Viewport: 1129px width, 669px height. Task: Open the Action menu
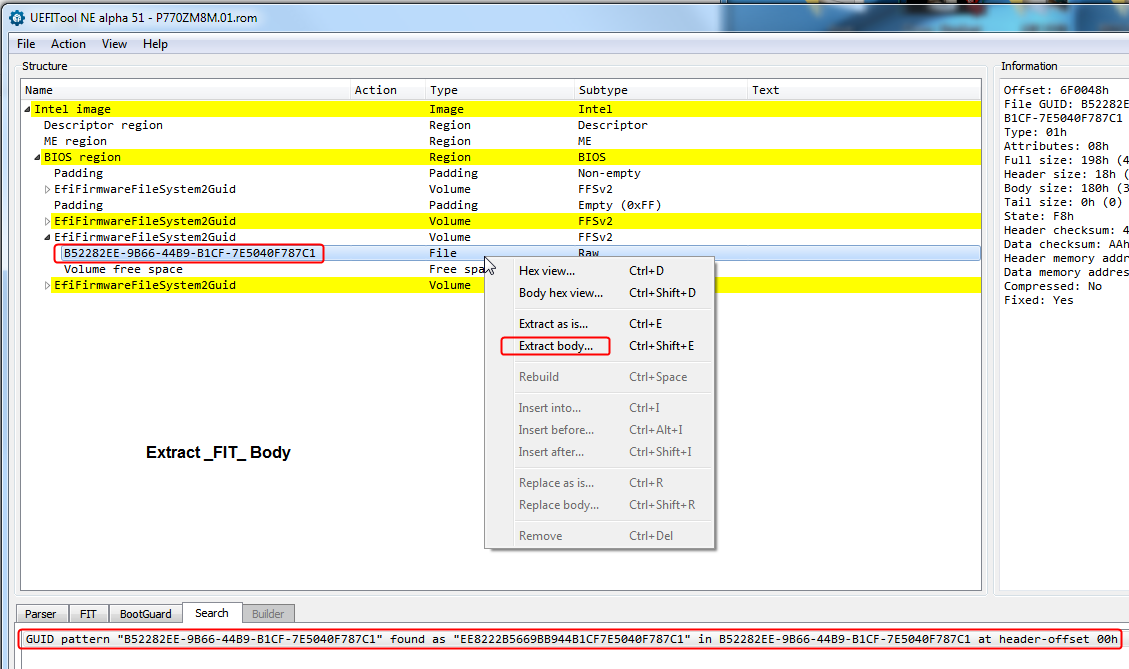tap(68, 44)
